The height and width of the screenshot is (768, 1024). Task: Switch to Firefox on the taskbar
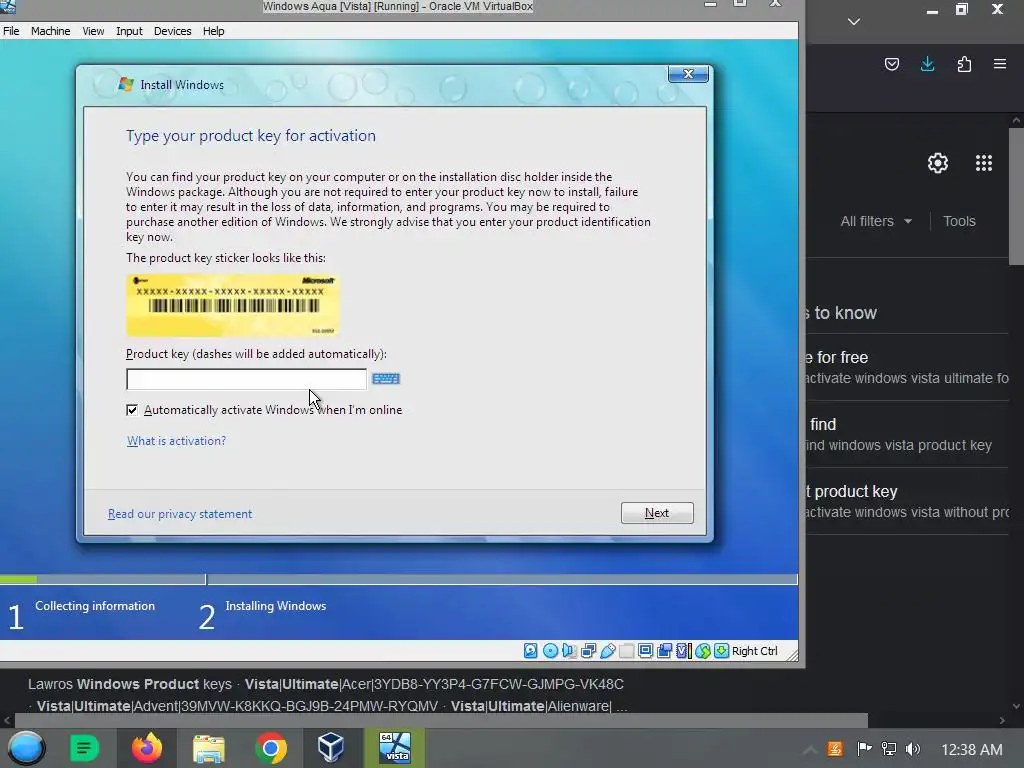[x=147, y=748]
